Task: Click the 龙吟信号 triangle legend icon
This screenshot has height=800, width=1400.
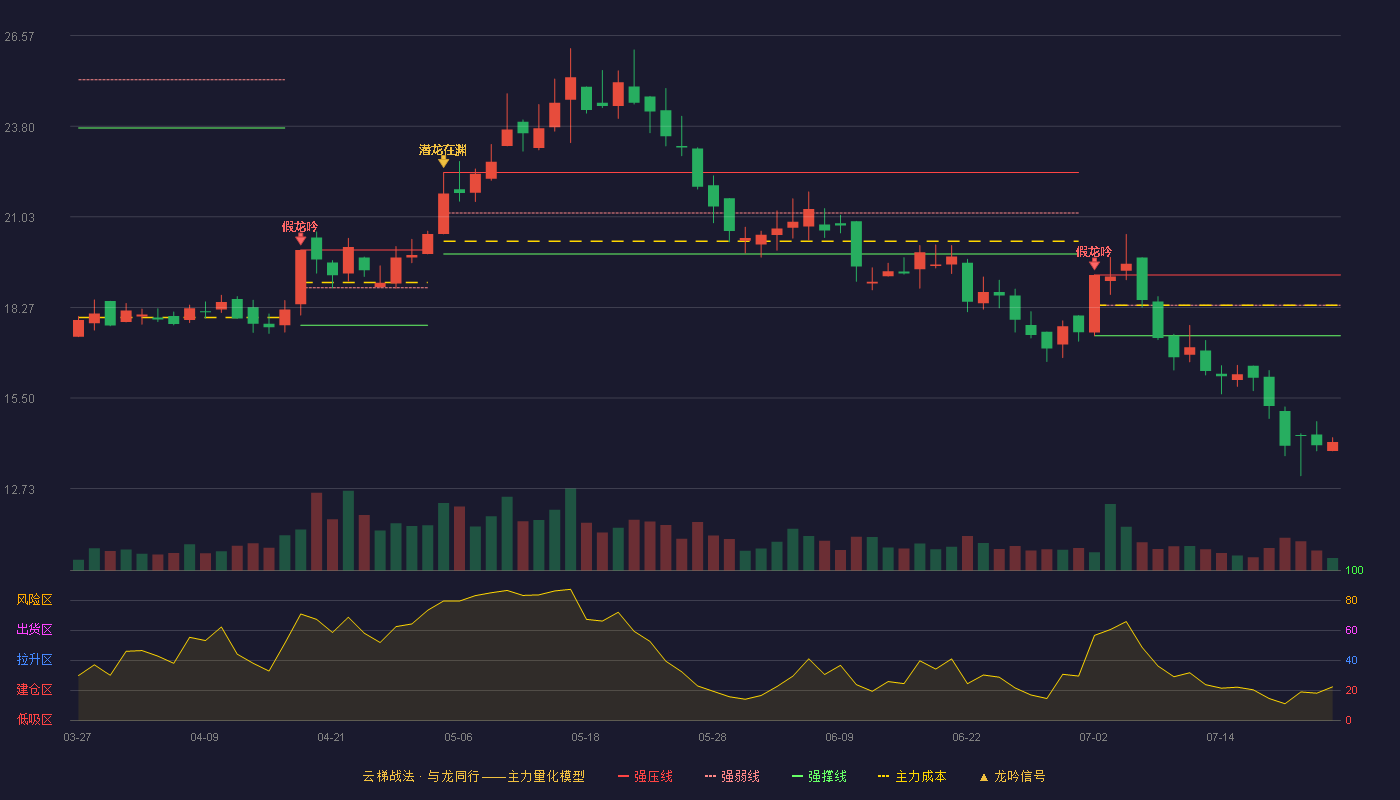Action: point(983,777)
